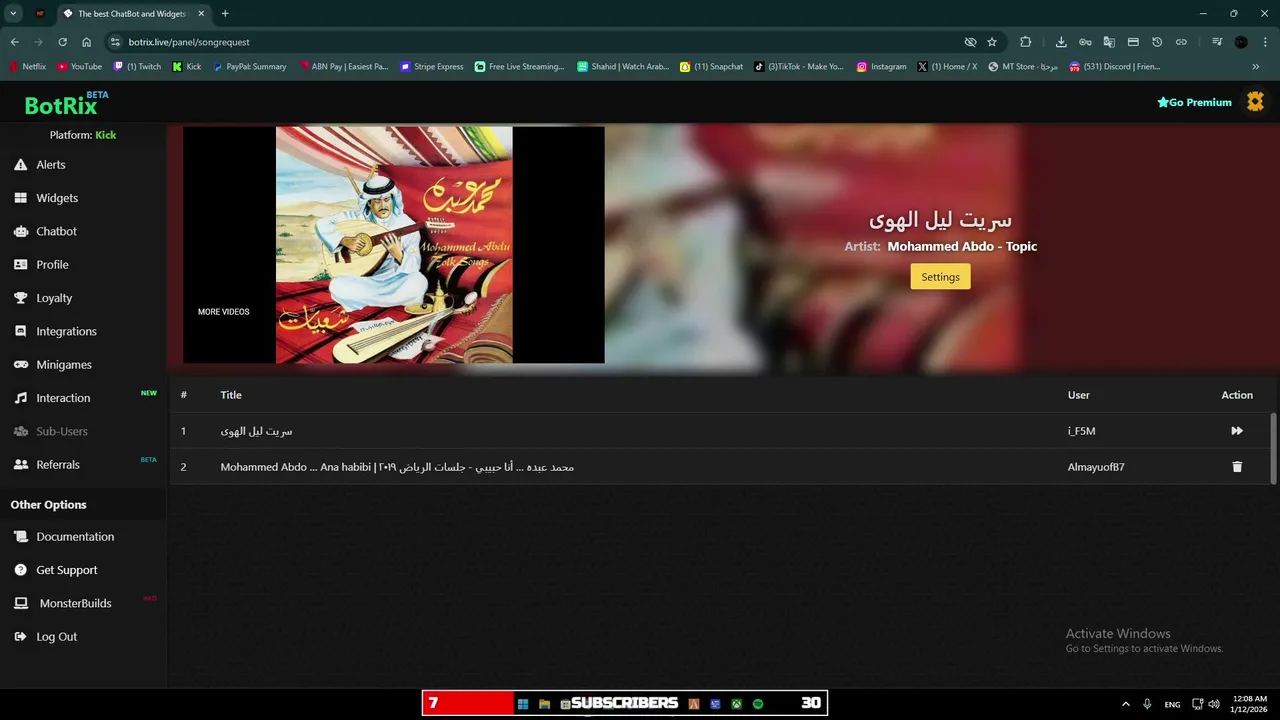This screenshot has height=720, width=1280.
Task: Open the Twitch bookmark
Action: (137, 67)
